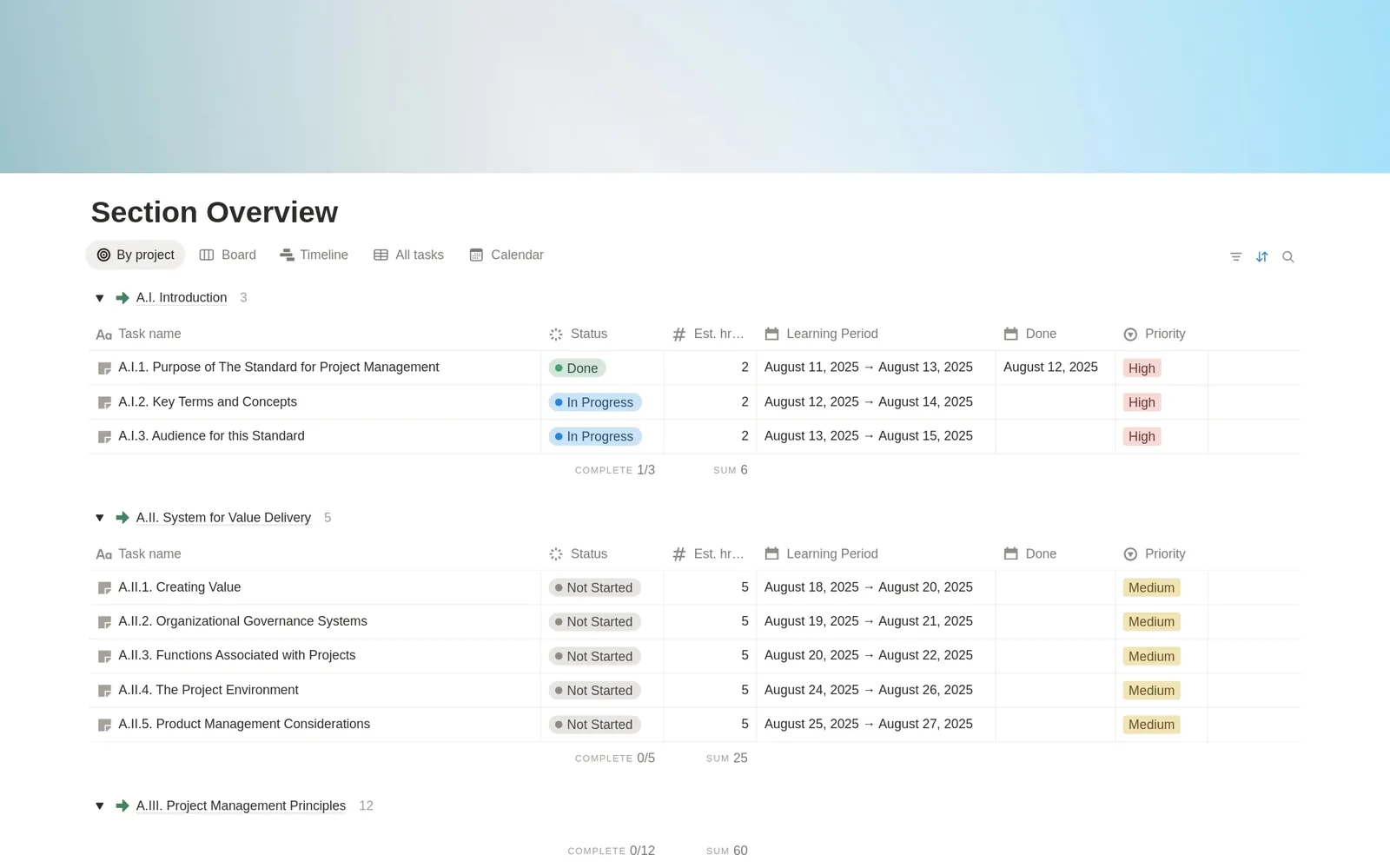Image resolution: width=1390 pixels, height=868 pixels.
Task: Switch to the Timeline view tab
Action: pyautogui.click(x=314, y=255)
